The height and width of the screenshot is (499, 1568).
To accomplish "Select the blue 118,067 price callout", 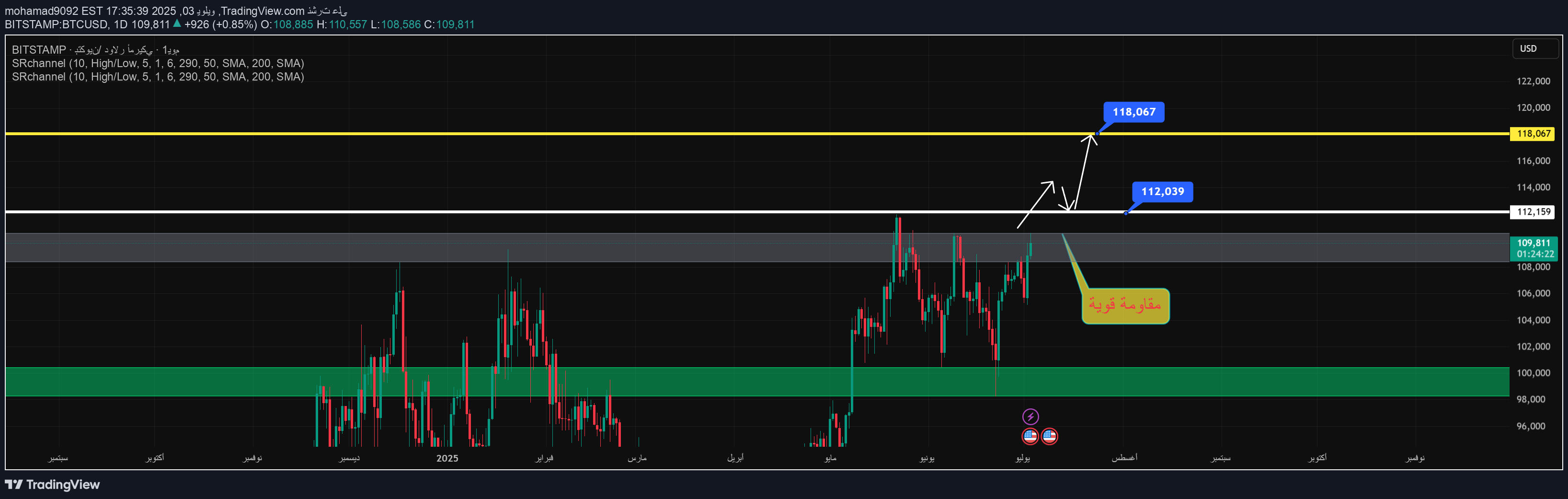I will tap(1133, 112).
